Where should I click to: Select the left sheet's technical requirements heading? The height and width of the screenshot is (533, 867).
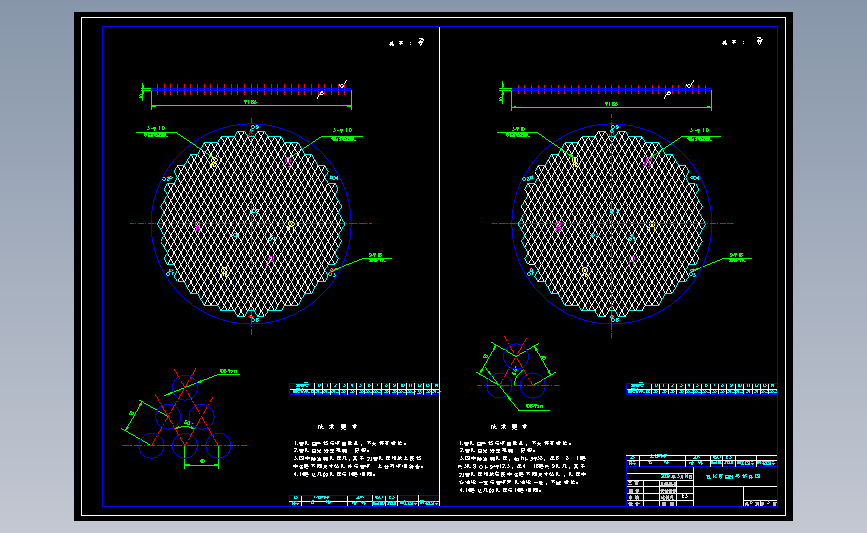338,427
